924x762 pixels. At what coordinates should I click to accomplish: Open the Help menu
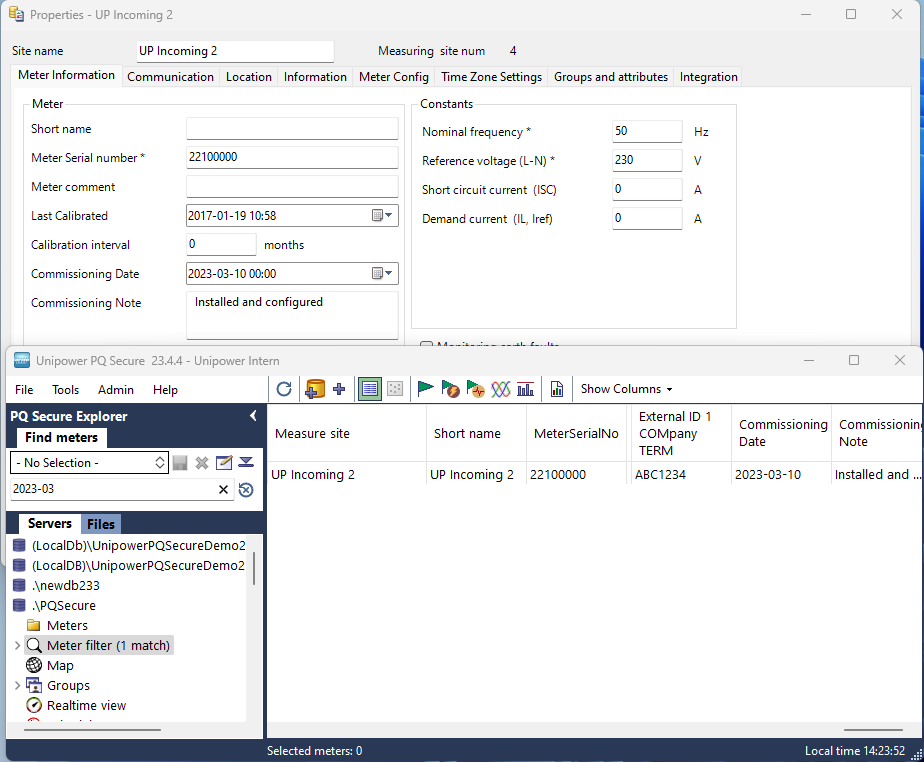tap(165, 390)
